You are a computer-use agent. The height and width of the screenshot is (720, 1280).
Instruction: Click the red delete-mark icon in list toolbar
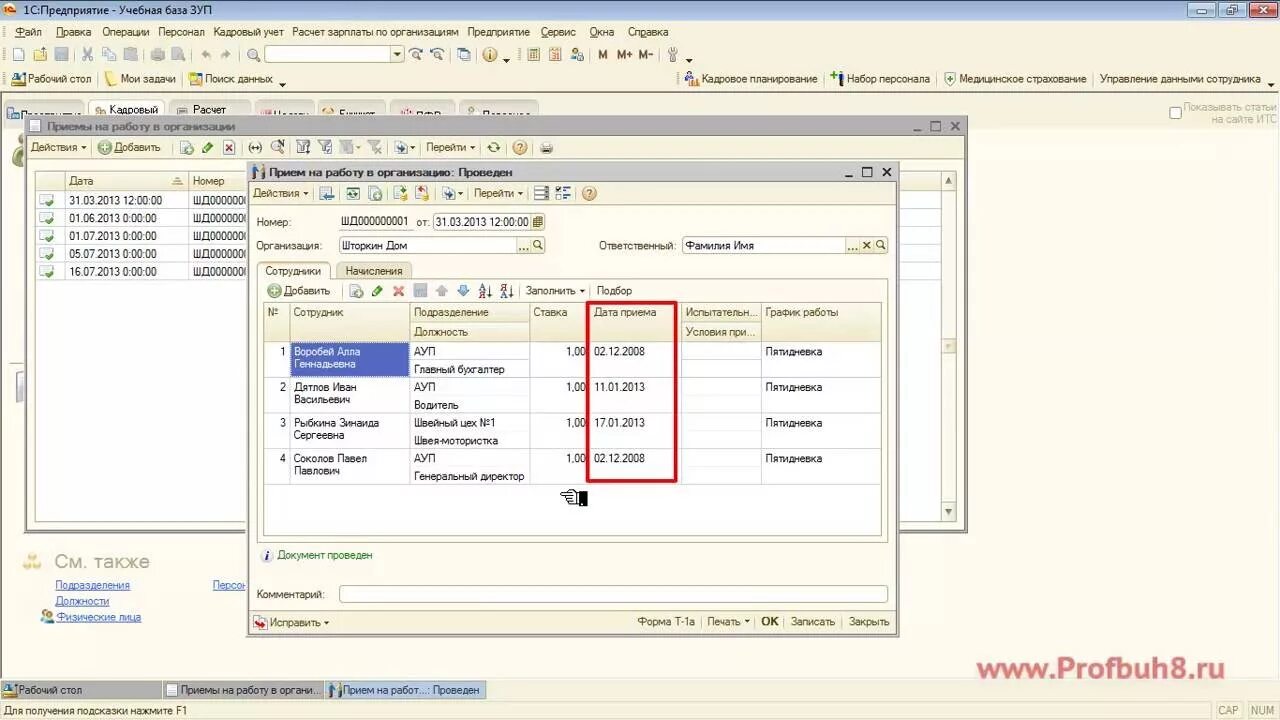(x=229, y=148)
